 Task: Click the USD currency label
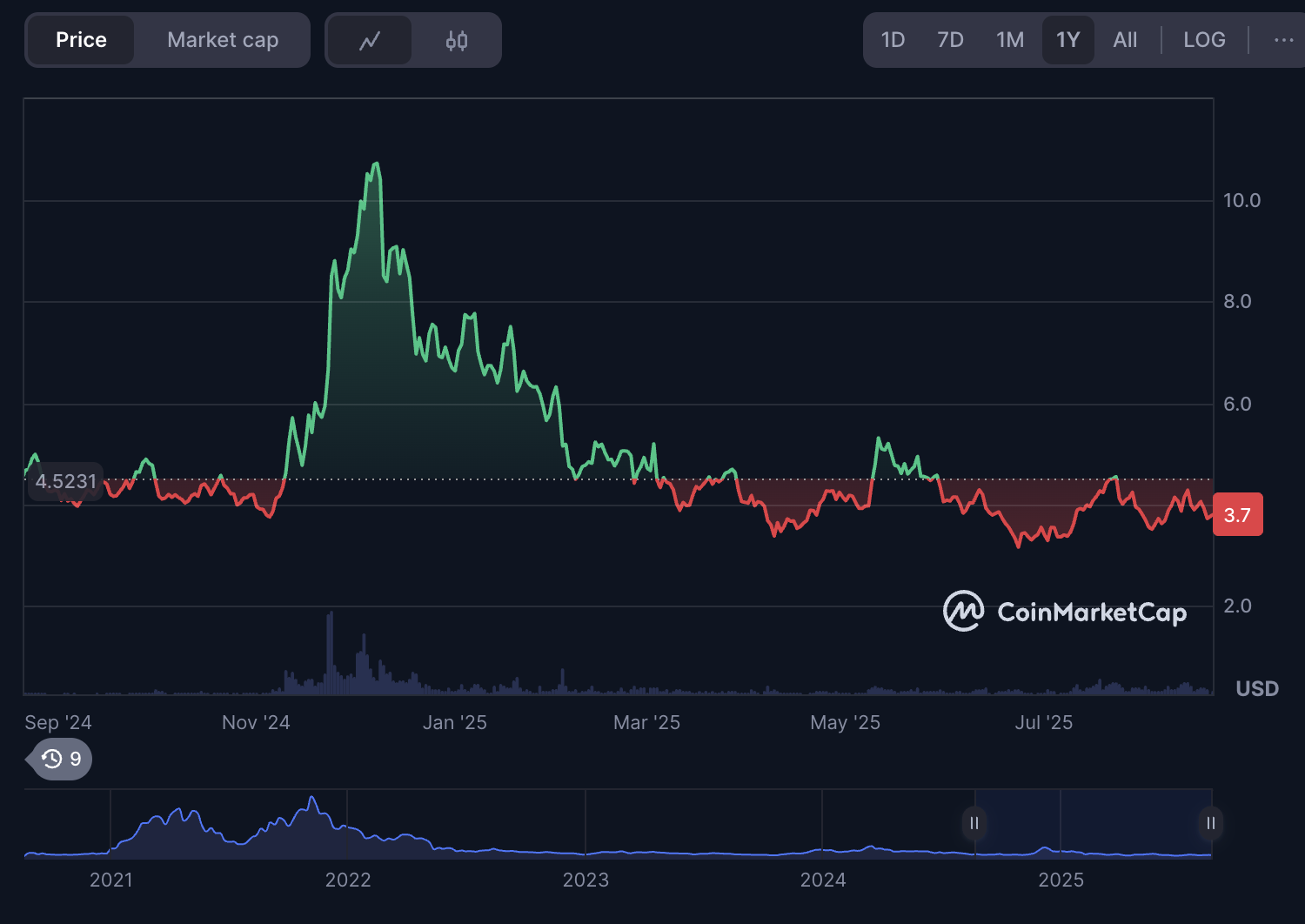(1257, 689)
